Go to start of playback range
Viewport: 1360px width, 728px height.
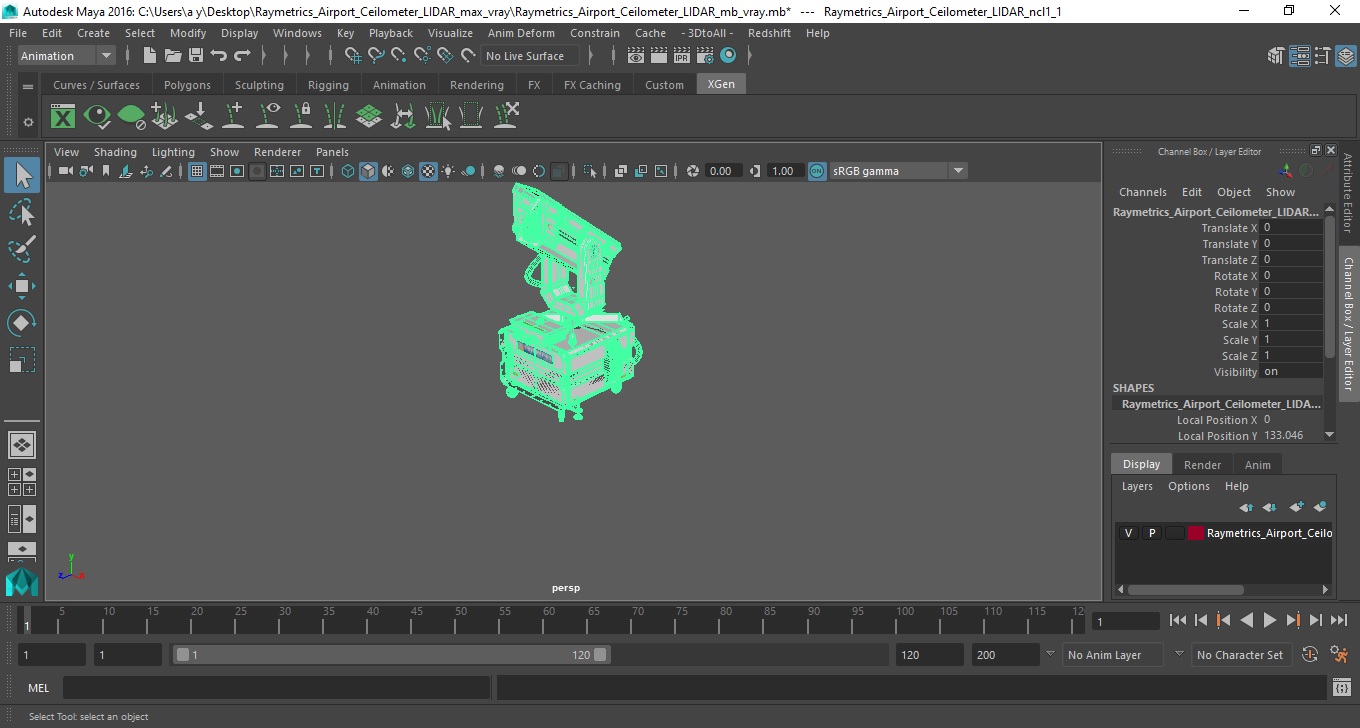pyautogui.click(x=1178, y=621)
